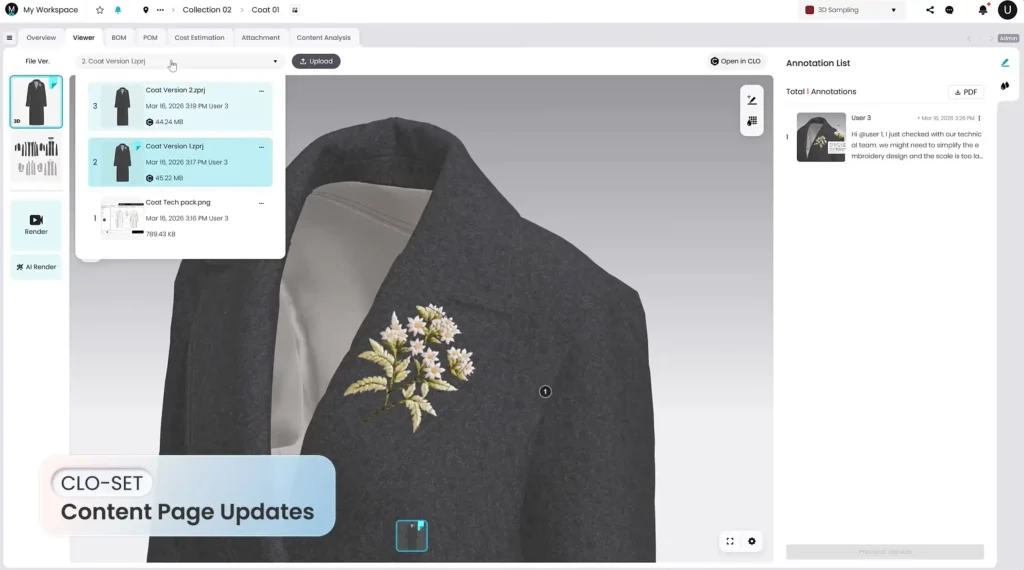The image size is (1024, 570).
Task: Switch to the BOM tab
Action: (x=119, y=38)
